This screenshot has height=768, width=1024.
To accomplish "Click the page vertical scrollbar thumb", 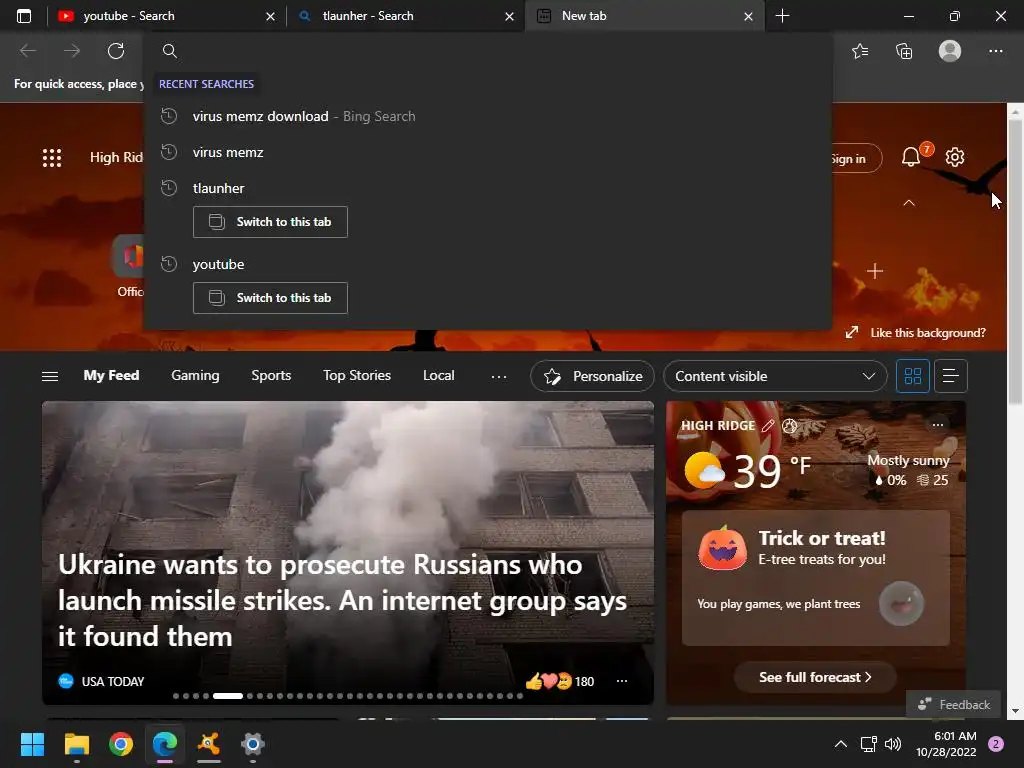I will click(1015, 261).
